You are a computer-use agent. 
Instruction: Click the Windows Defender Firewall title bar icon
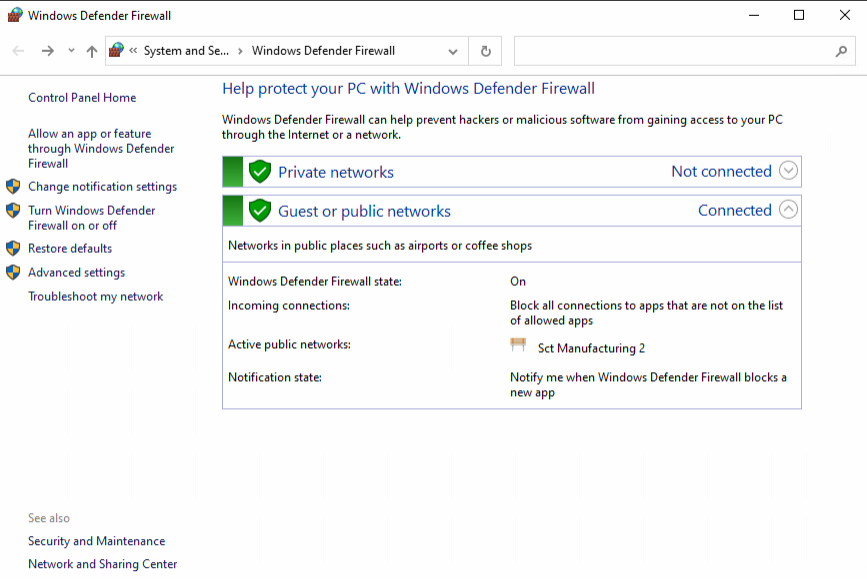[15, 15]
